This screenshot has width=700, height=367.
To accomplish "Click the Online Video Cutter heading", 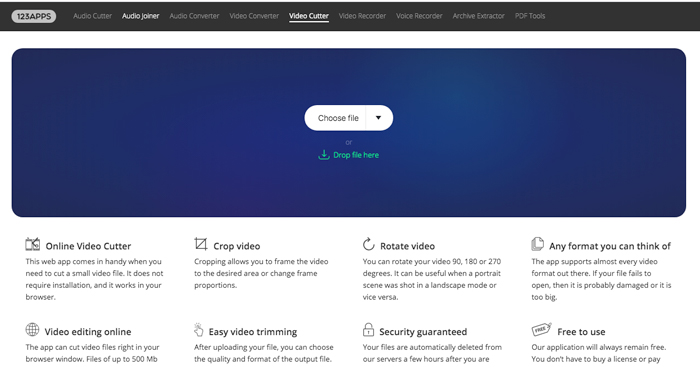I will pyautogui.click(x=88, y=246).
